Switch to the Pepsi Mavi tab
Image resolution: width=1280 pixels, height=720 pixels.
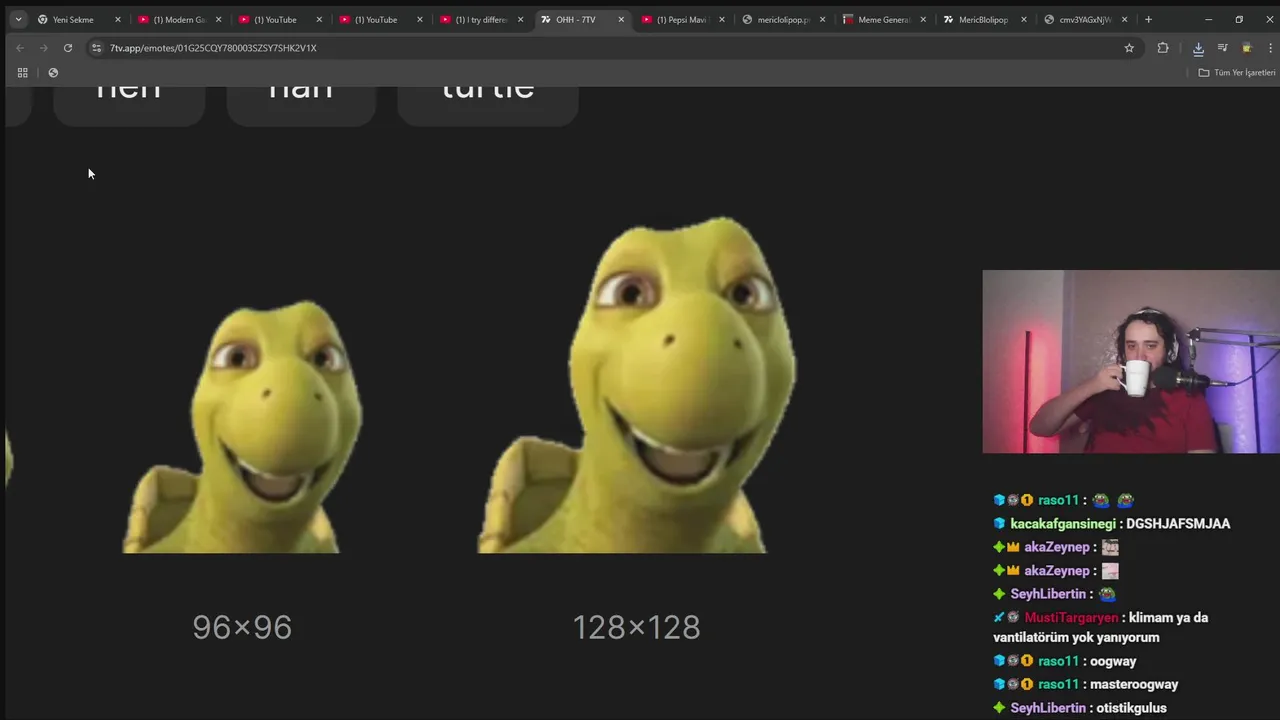pyautogui.click(x=683, y=19)
